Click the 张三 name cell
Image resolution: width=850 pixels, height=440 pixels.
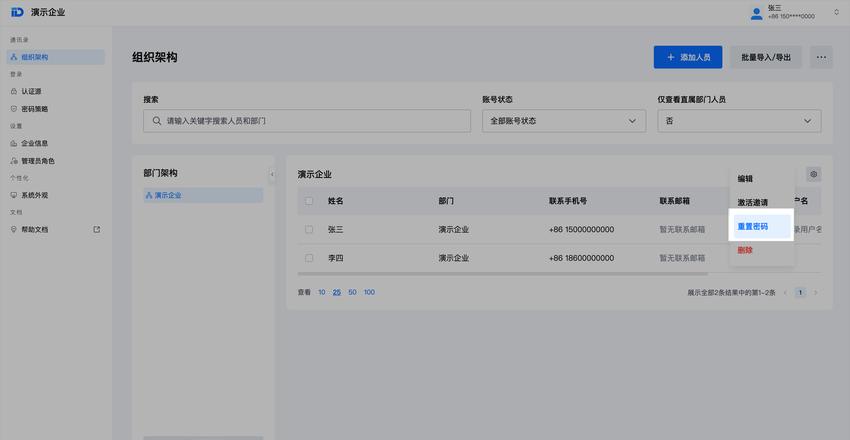pos(336,230)
